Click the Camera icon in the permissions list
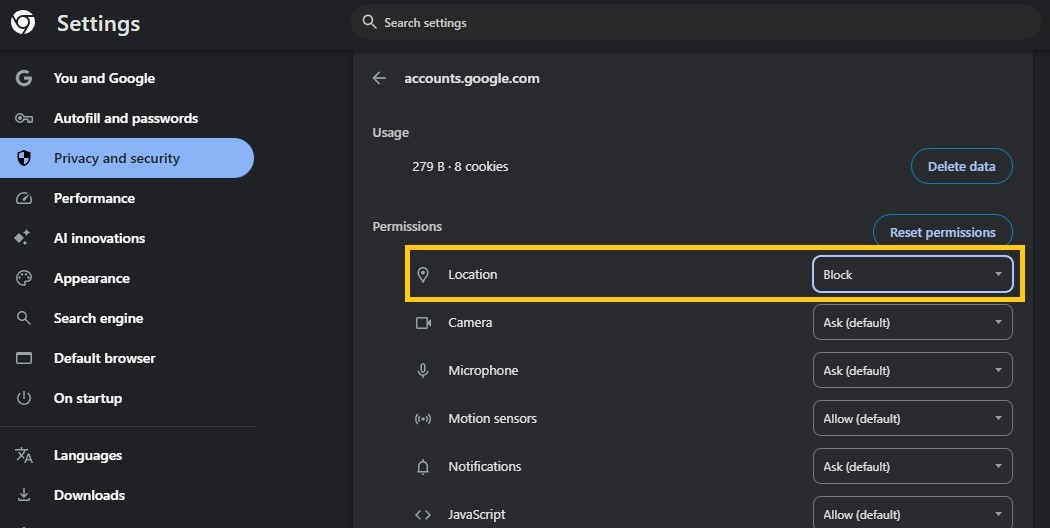 click(x=423, y=323)
